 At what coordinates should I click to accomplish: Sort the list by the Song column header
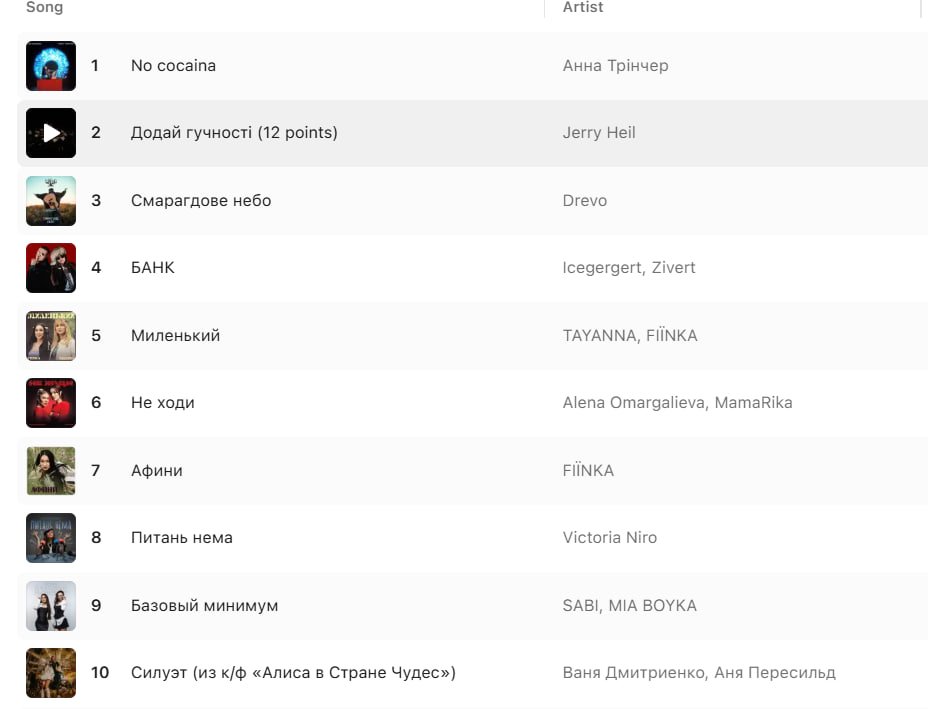point(44,7)
